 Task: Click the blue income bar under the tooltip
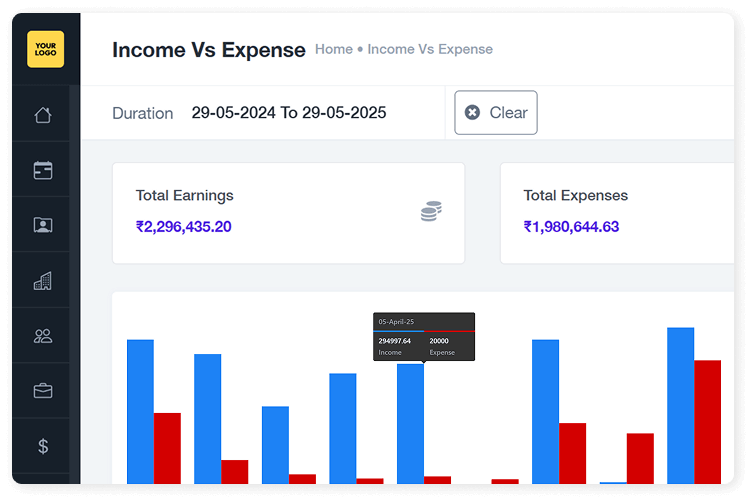pyautogui.click(x=411, y=424)
